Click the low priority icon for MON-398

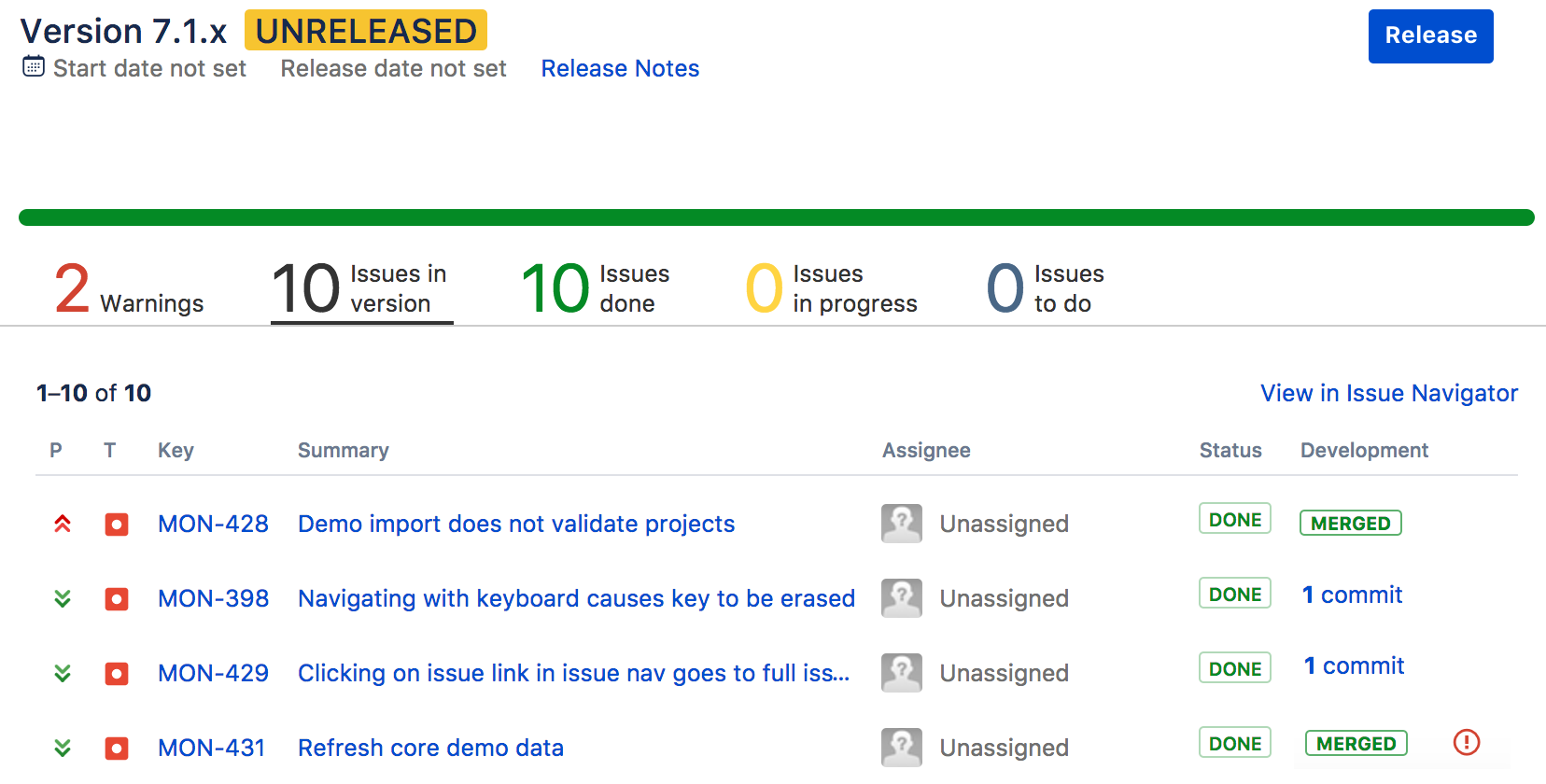pyautogui.click(x=63, y=598)
